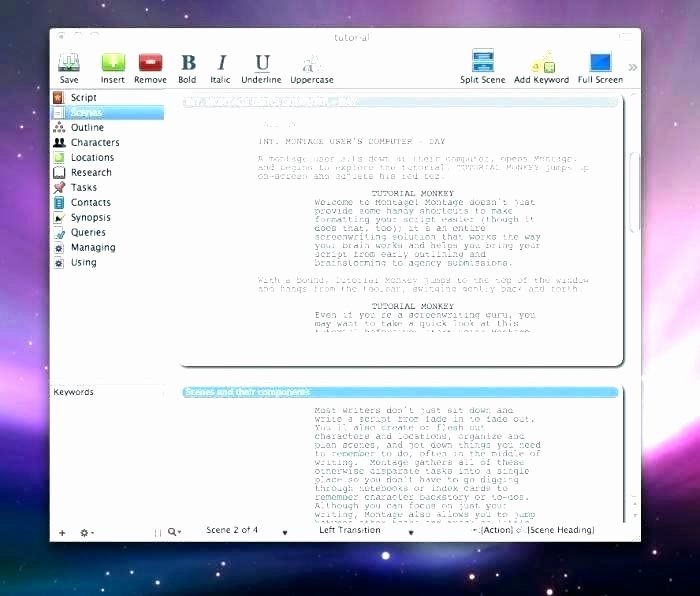Open the search magnifier dropdown

174,532
